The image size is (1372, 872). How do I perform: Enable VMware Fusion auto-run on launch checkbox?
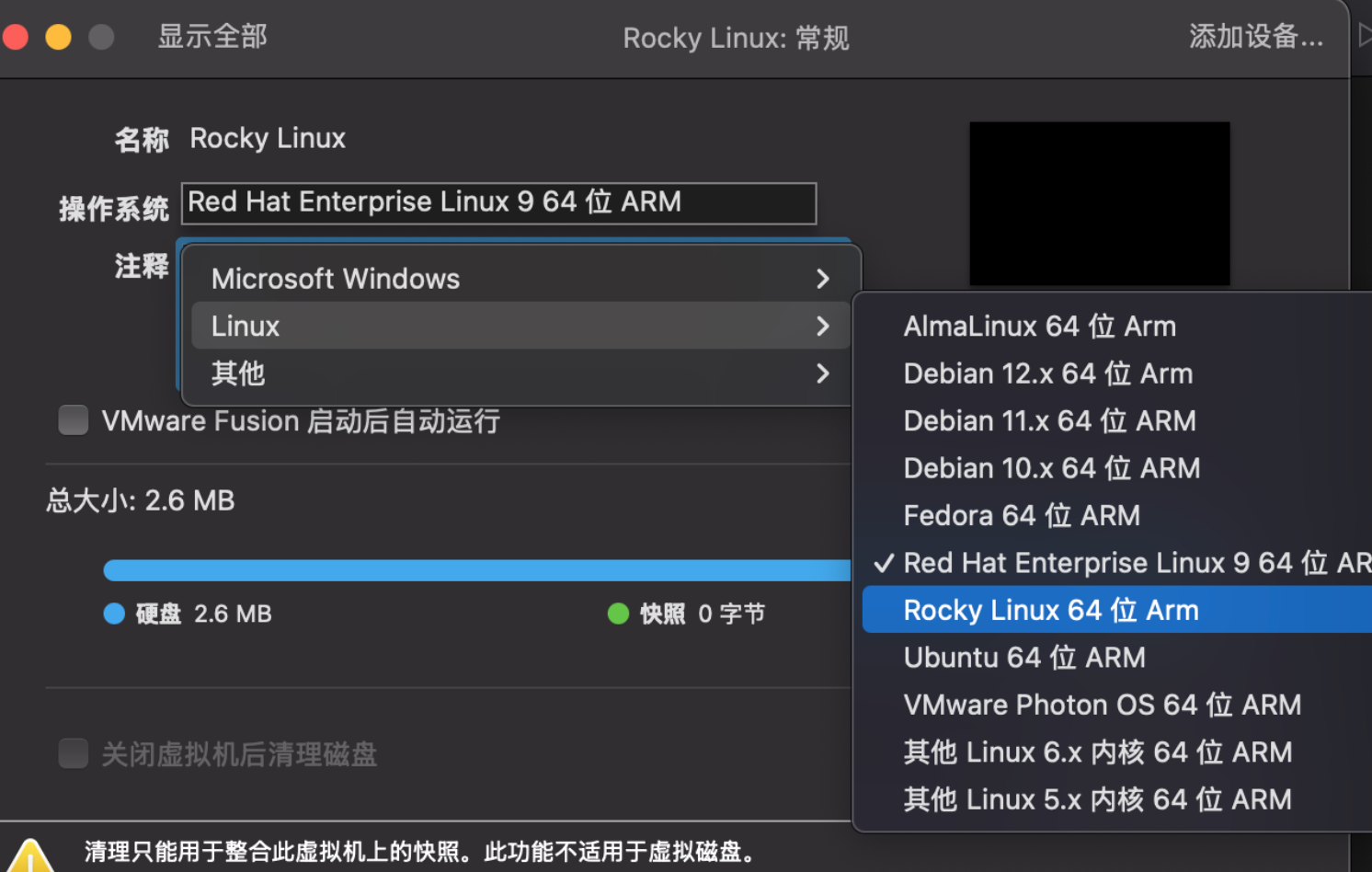74,420
